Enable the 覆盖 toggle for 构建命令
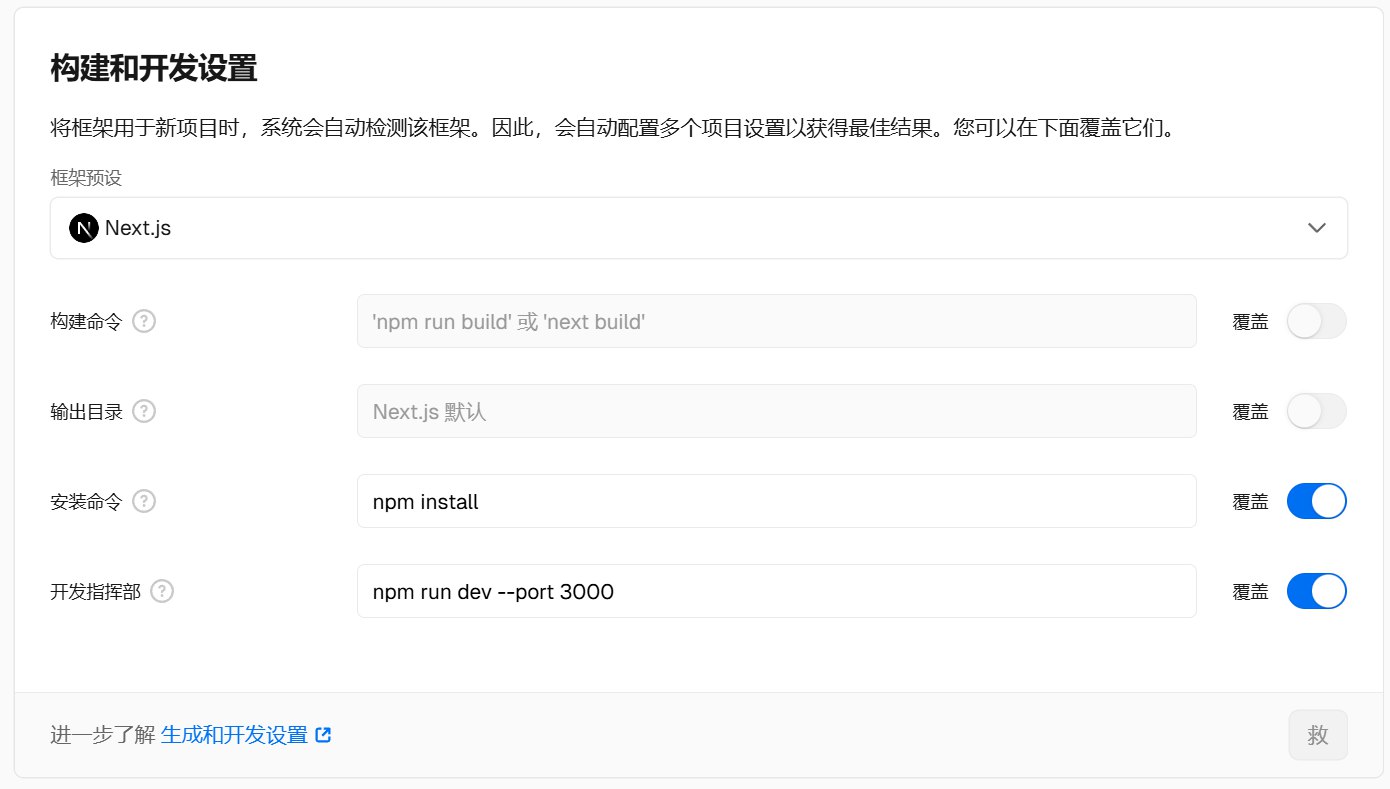This screenshot has width=1390, height=789. click(1317, 321)
